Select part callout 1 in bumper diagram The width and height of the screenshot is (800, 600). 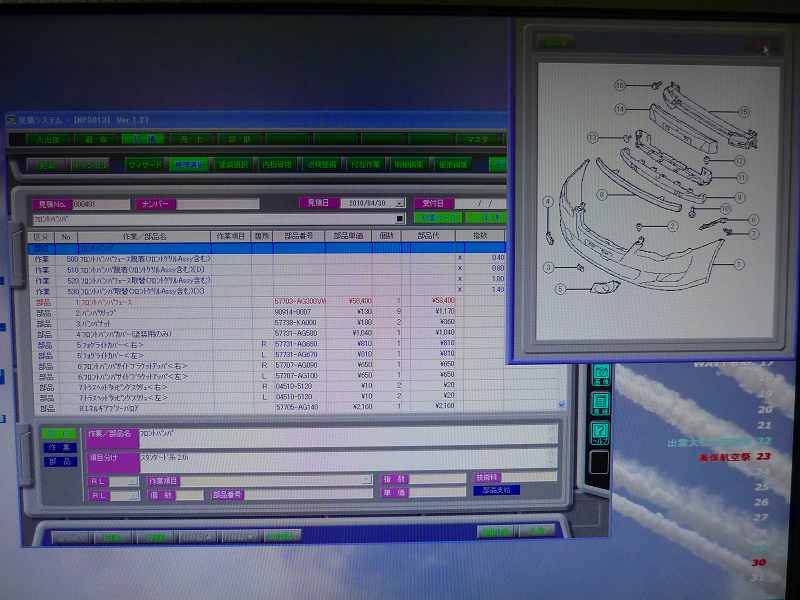pyautogui.click(x=739, y=264)
